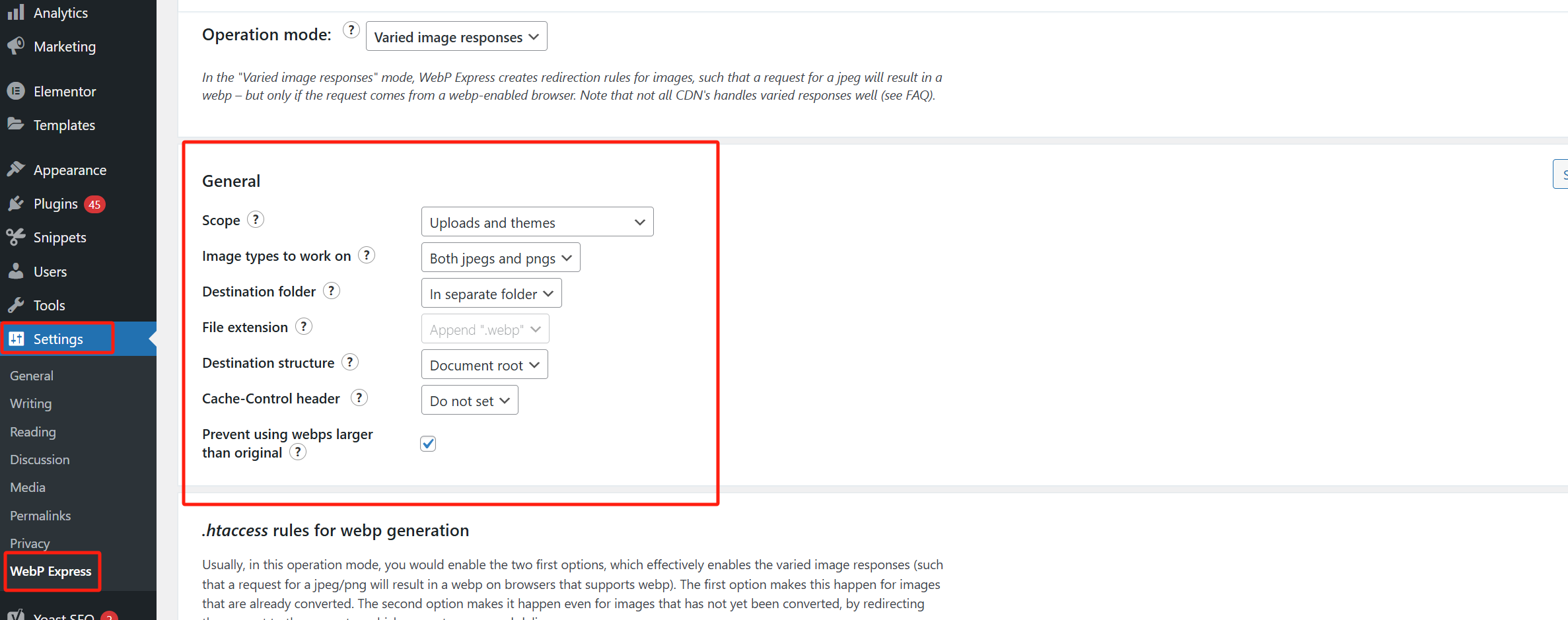Open Elementor sidebar menu item

point(65,92)
